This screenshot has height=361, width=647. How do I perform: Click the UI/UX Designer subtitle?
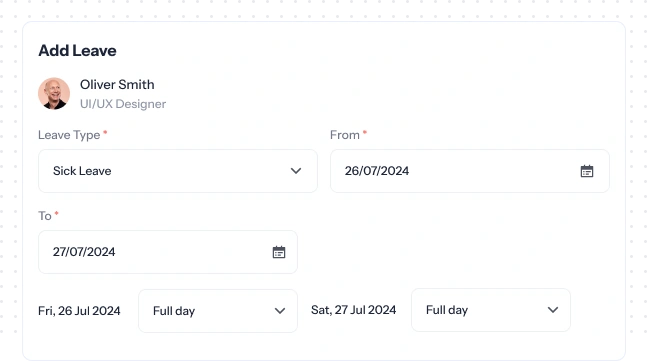(x=123, y=104)
